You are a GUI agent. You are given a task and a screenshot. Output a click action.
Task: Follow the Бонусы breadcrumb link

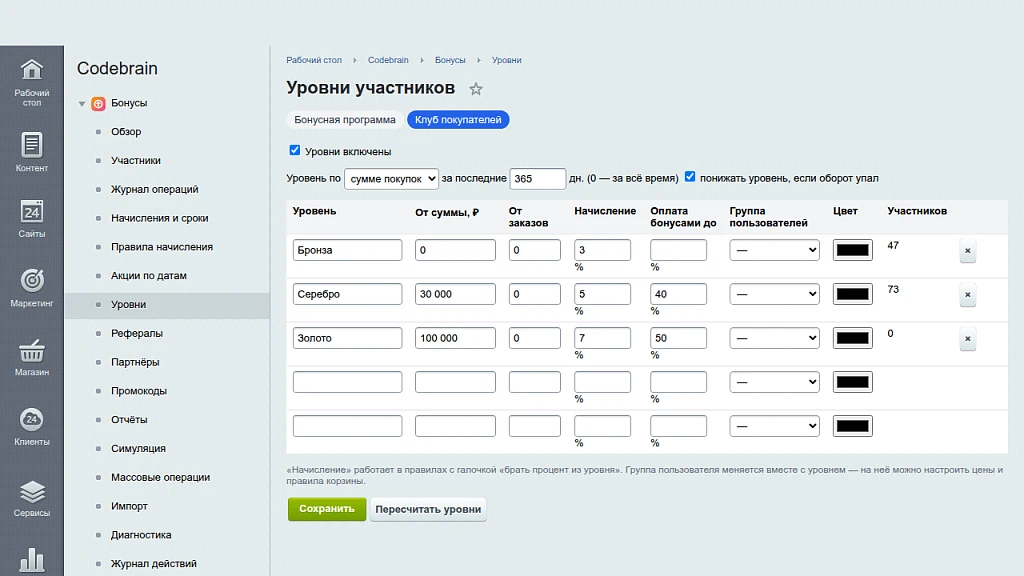450,60
